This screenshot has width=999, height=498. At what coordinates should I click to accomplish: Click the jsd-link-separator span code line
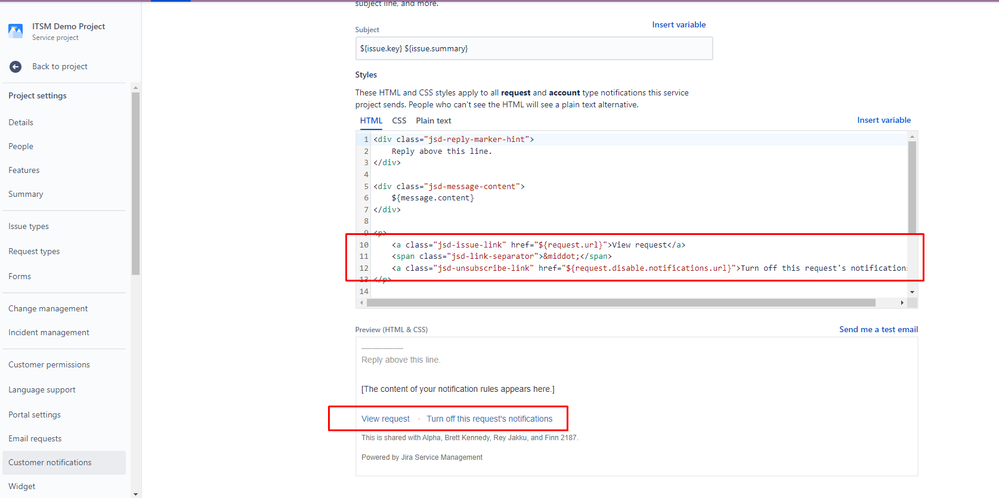(501, 257)
